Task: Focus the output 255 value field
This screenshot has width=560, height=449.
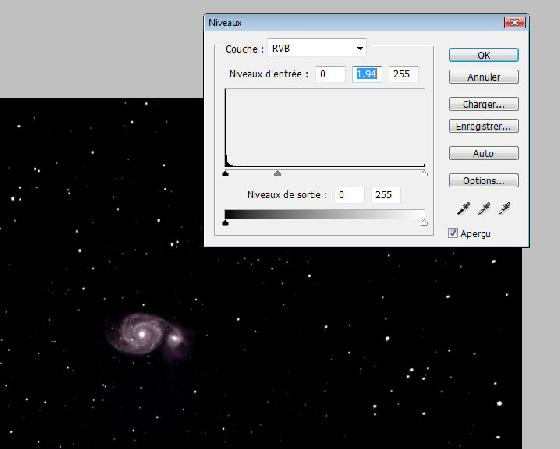Action: (386, 195)
